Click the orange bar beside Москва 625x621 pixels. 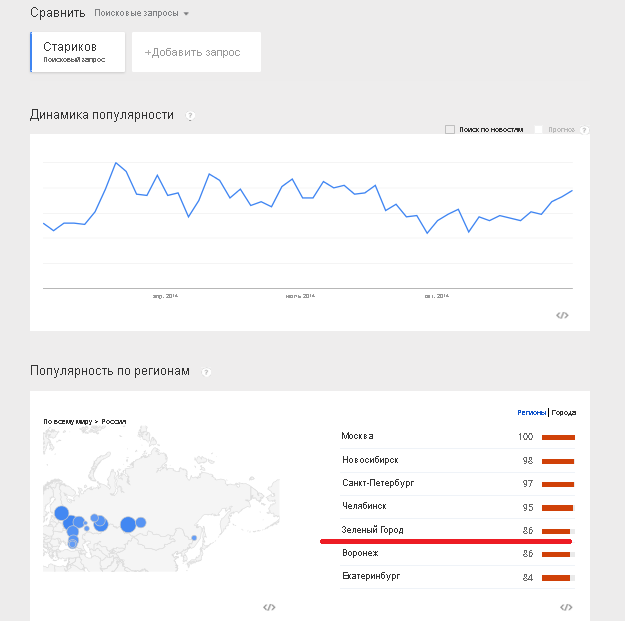tap(559, 437)
